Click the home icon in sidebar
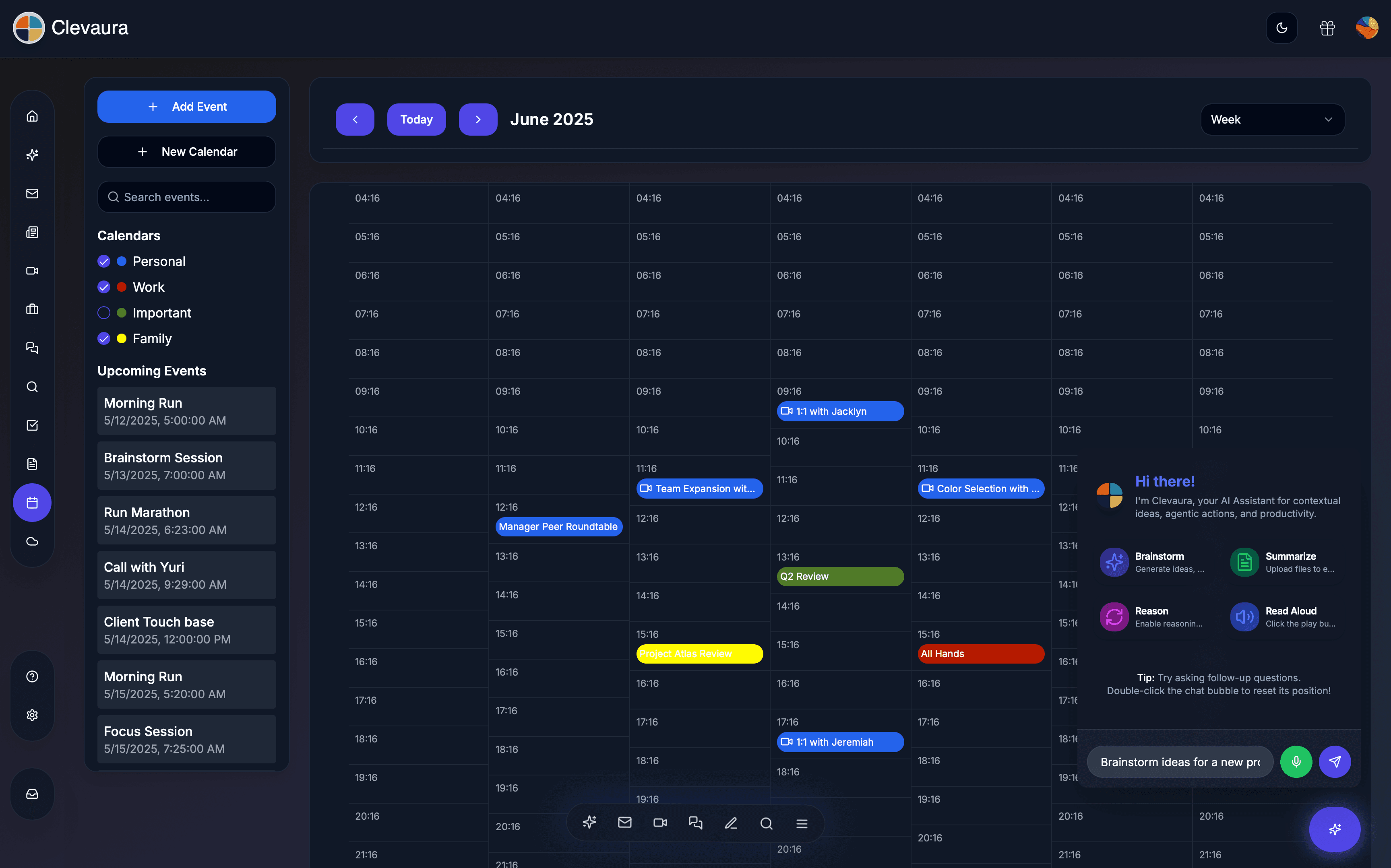 click(32, 116)
